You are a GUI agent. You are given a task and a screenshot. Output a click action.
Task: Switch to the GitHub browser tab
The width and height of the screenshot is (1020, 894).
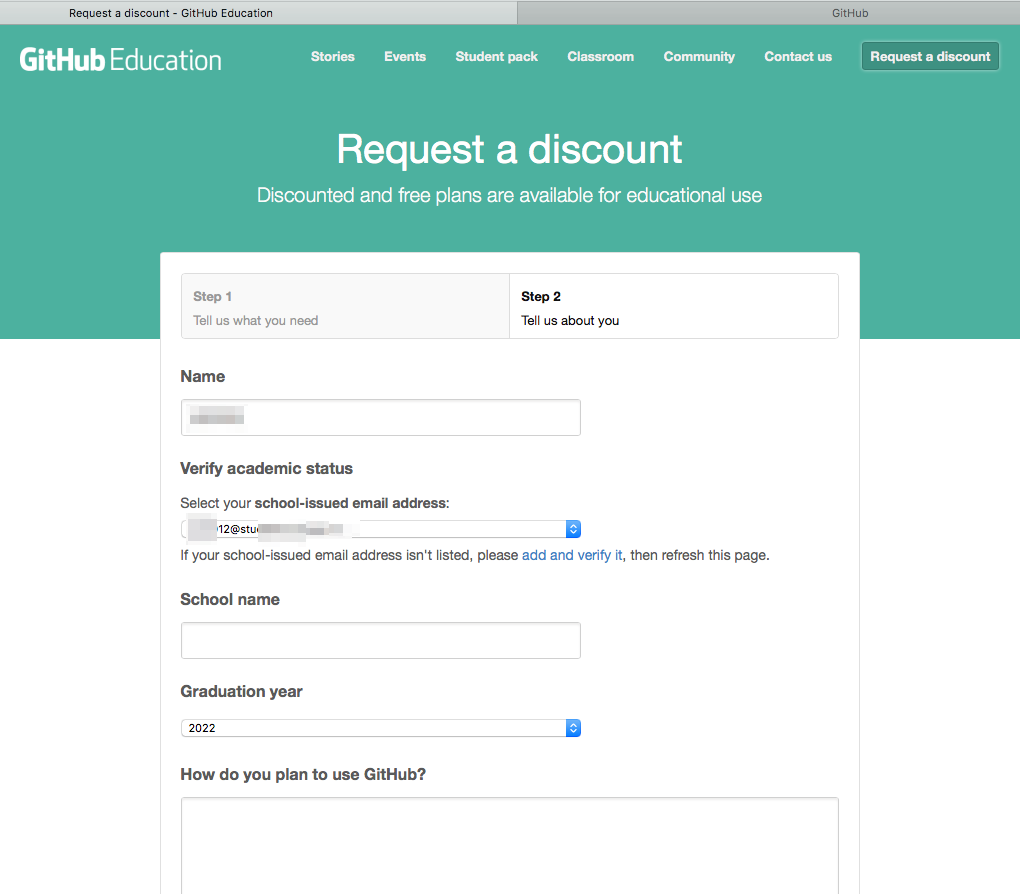(x=850, y=13)
